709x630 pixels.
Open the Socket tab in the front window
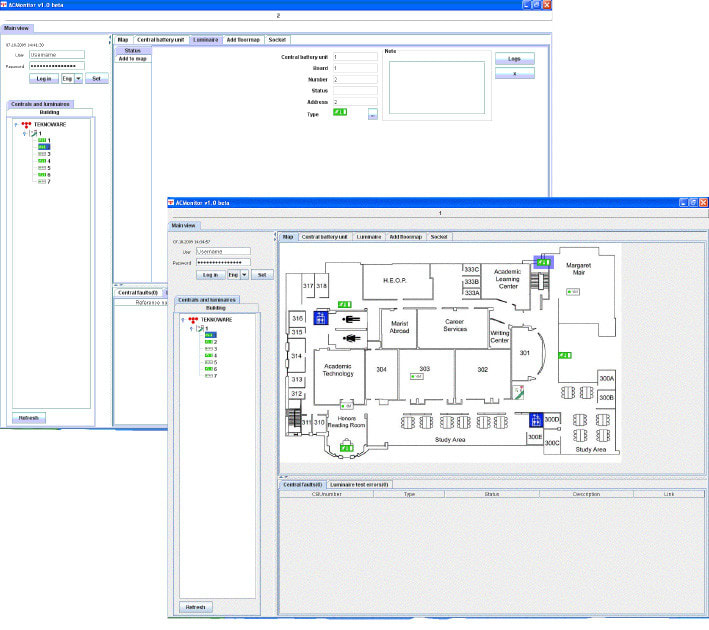coord(439,237)
